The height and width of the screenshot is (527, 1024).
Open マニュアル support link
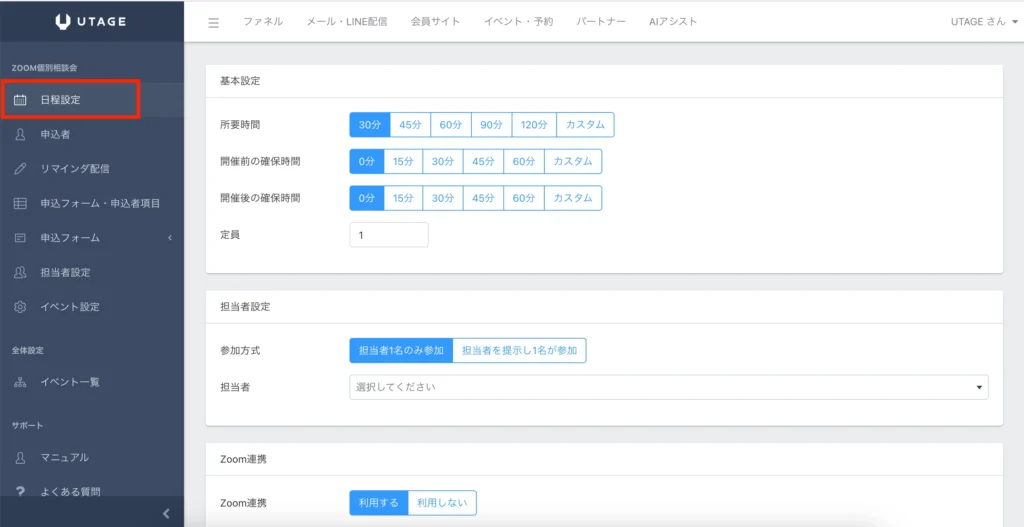click(x=92, y=457)
